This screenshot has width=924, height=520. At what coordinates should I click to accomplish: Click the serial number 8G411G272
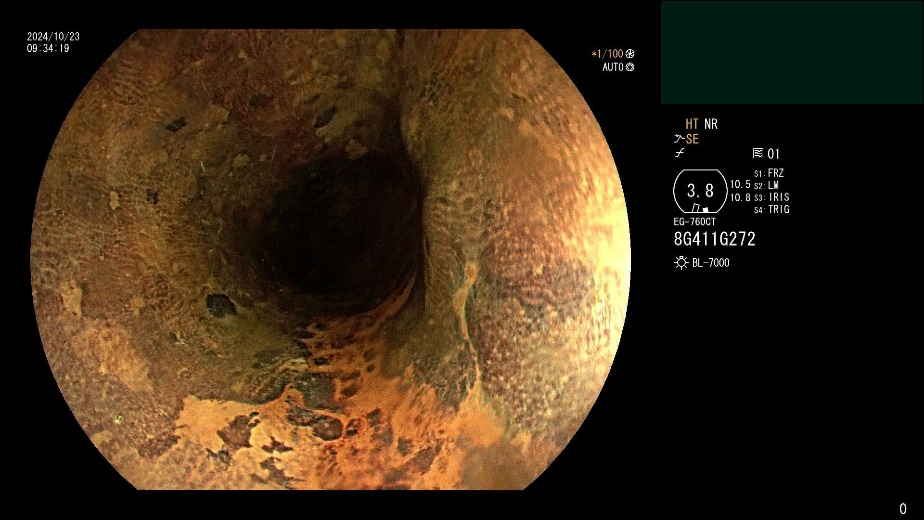(714, 239)
